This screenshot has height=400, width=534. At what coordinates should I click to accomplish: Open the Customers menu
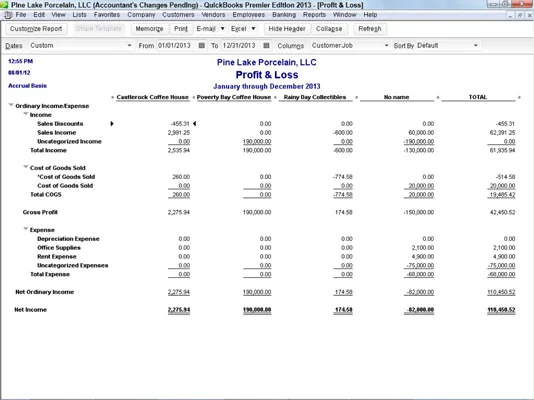pyautogui.click(x=178, y=15)
